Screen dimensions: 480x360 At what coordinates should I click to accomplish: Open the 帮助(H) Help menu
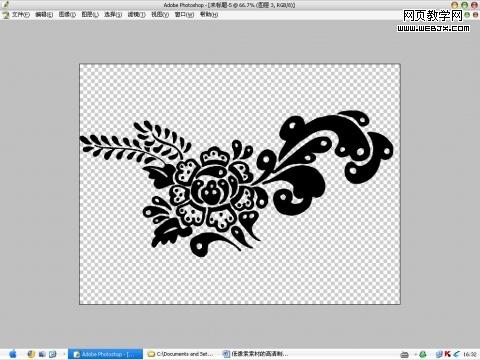(209, 15)
